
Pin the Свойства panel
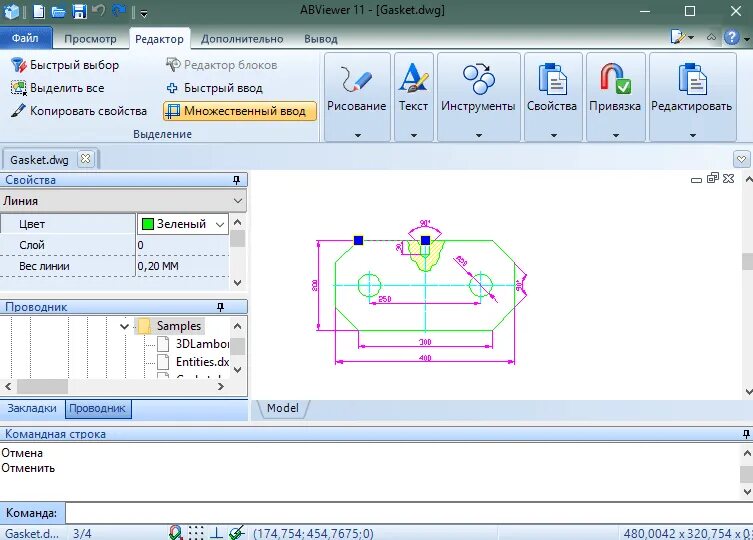tap(236, 180)
